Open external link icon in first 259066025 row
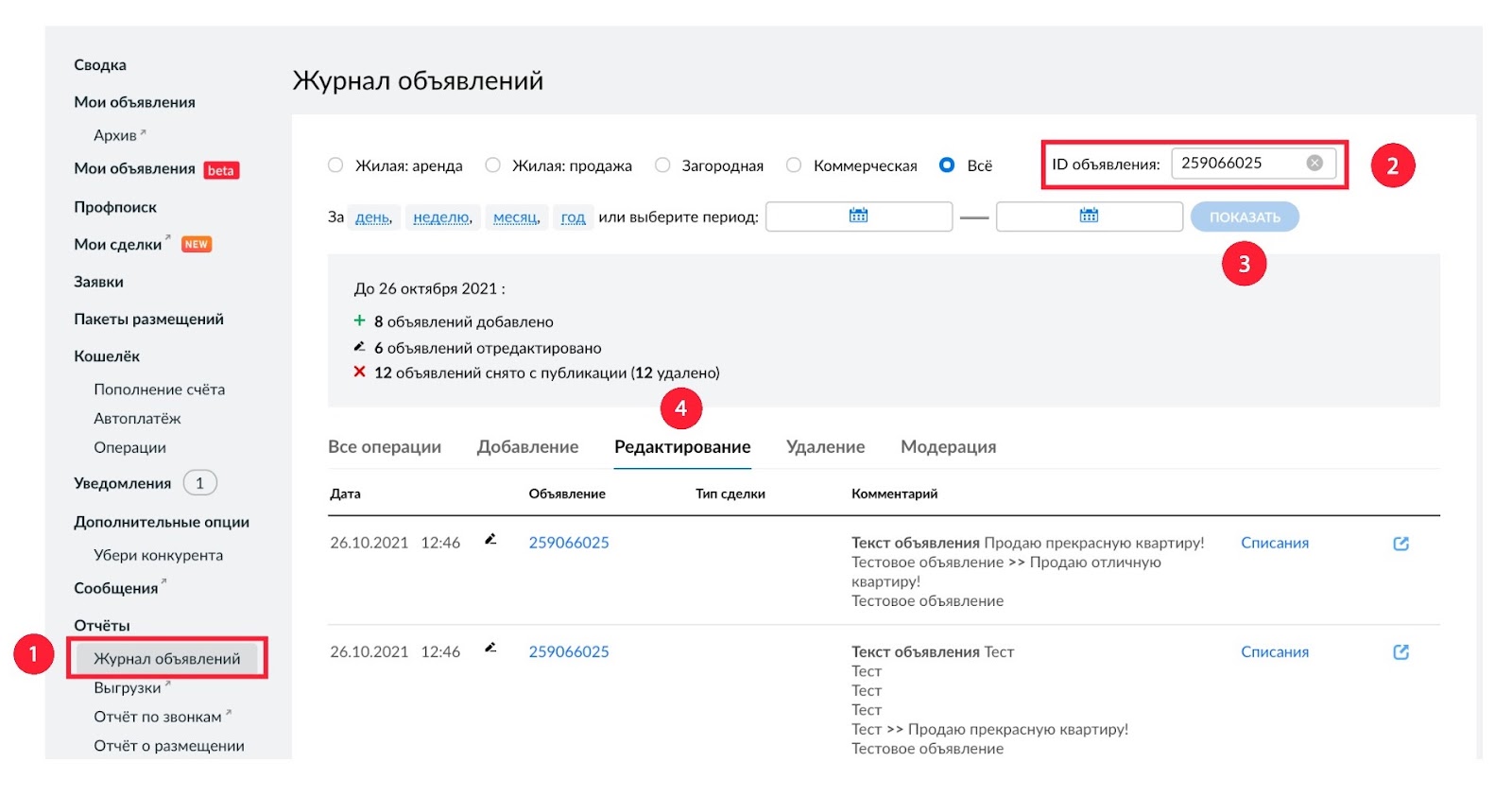The width and height of the screenshot is (1512, 797). (x=1401, y=544)
